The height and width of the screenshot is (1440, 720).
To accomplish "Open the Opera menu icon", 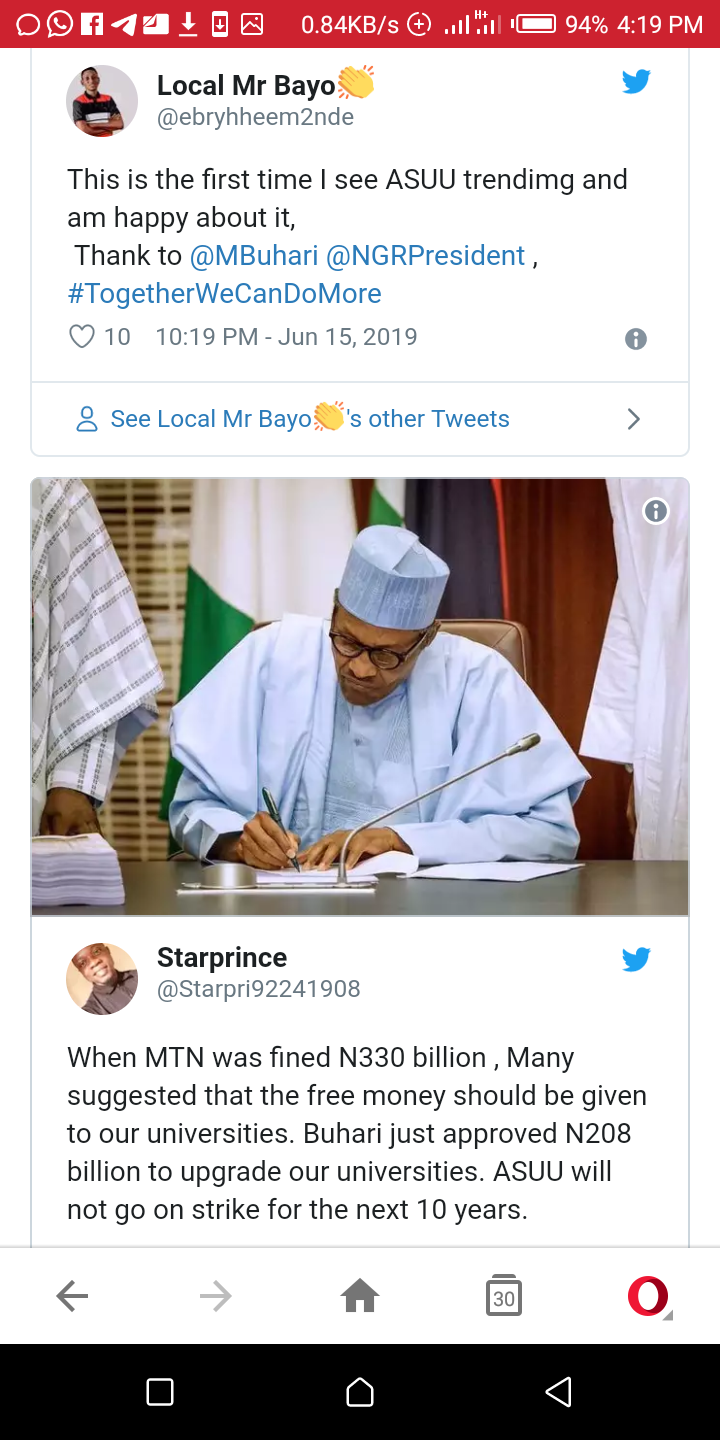I will [648, 1297].
